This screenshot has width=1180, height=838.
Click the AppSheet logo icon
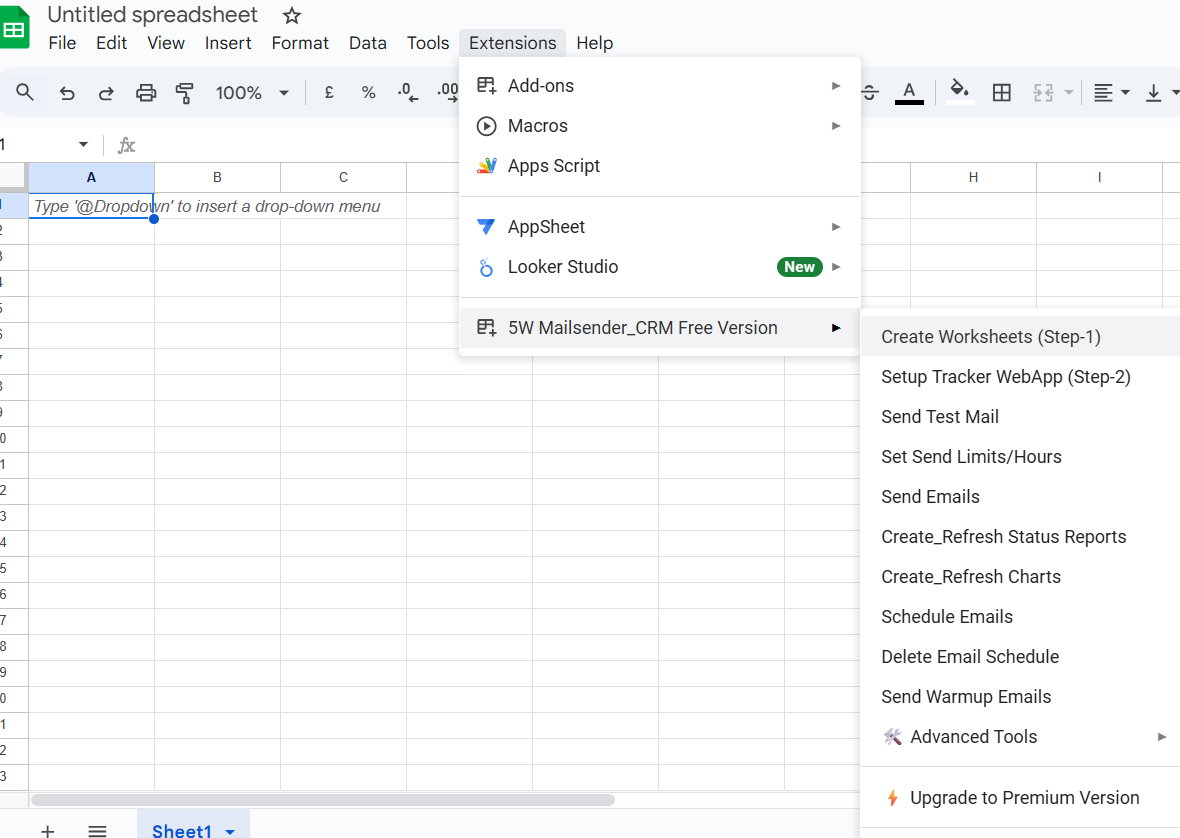click(486, 226)
